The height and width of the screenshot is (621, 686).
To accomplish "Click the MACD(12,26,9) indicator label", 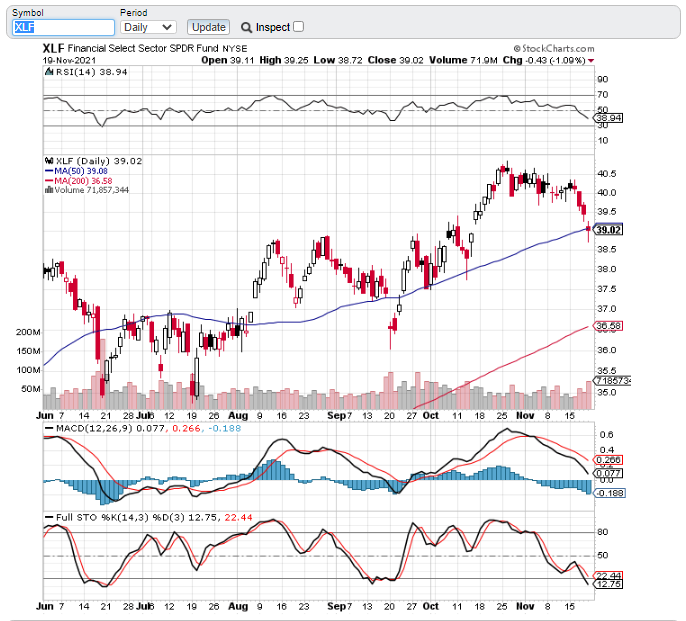I will (x=94, y=428).
